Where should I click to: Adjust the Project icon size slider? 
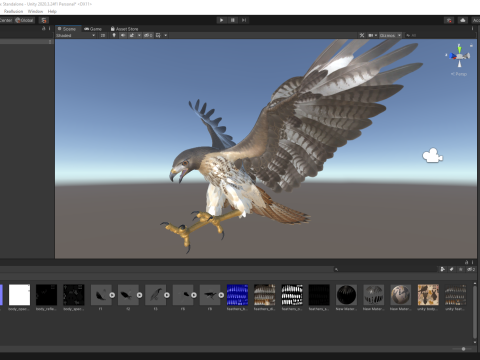[x=463, y=349]
